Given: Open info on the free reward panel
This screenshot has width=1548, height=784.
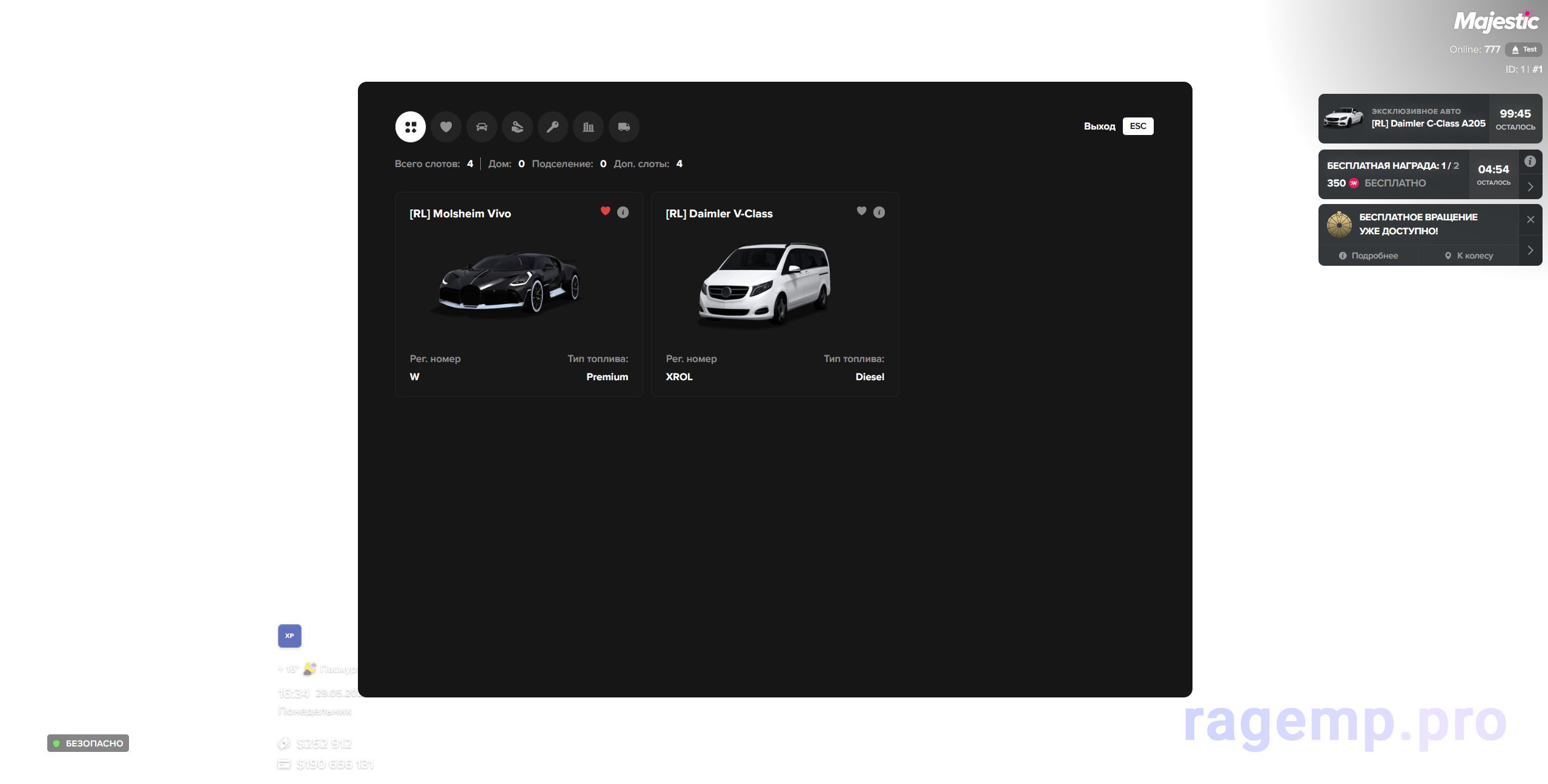Looking at the screenshot, I should 1530,161.
